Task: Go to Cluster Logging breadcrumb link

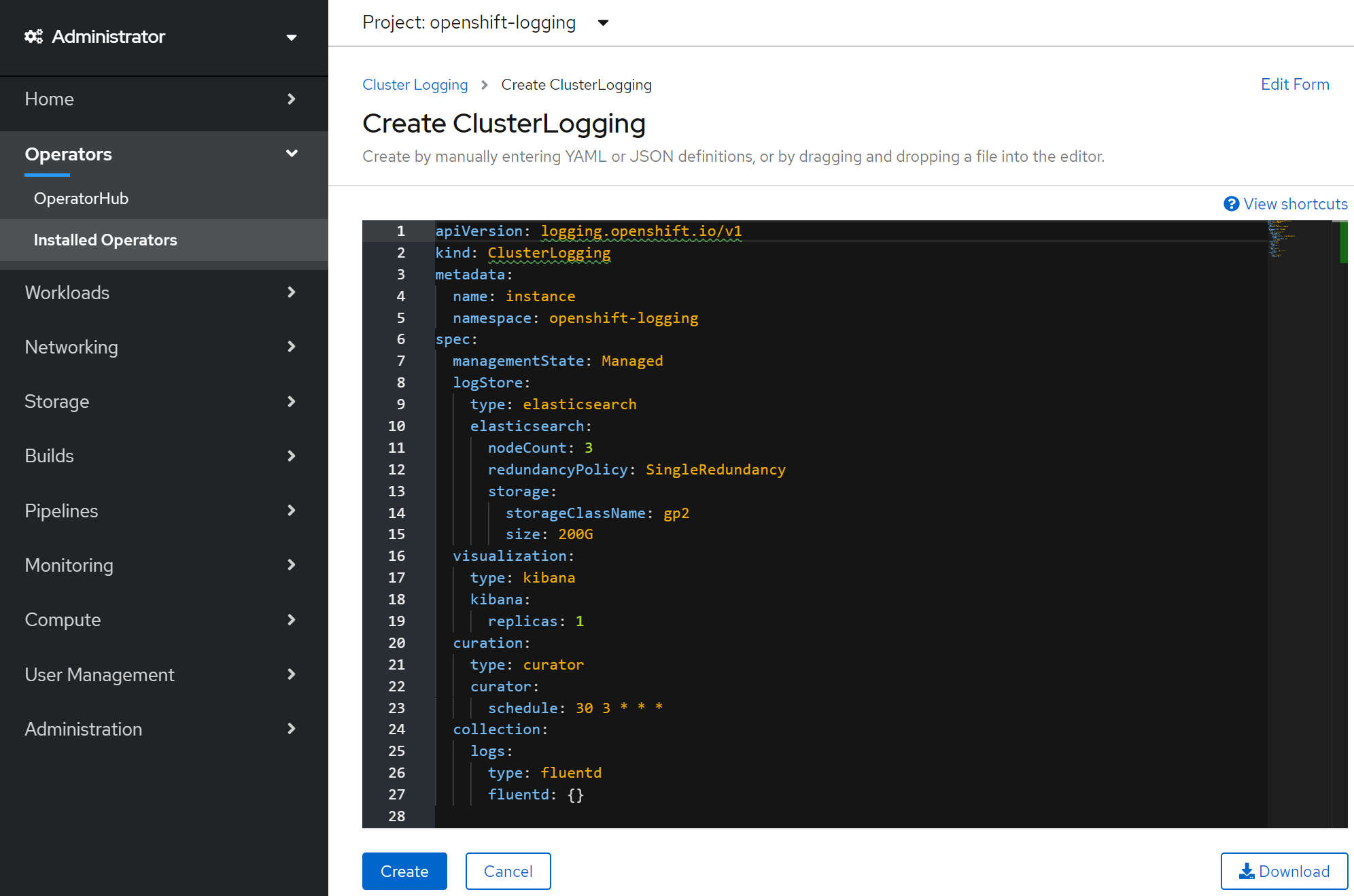Action: pyautogui.click(x=415, y=85)
